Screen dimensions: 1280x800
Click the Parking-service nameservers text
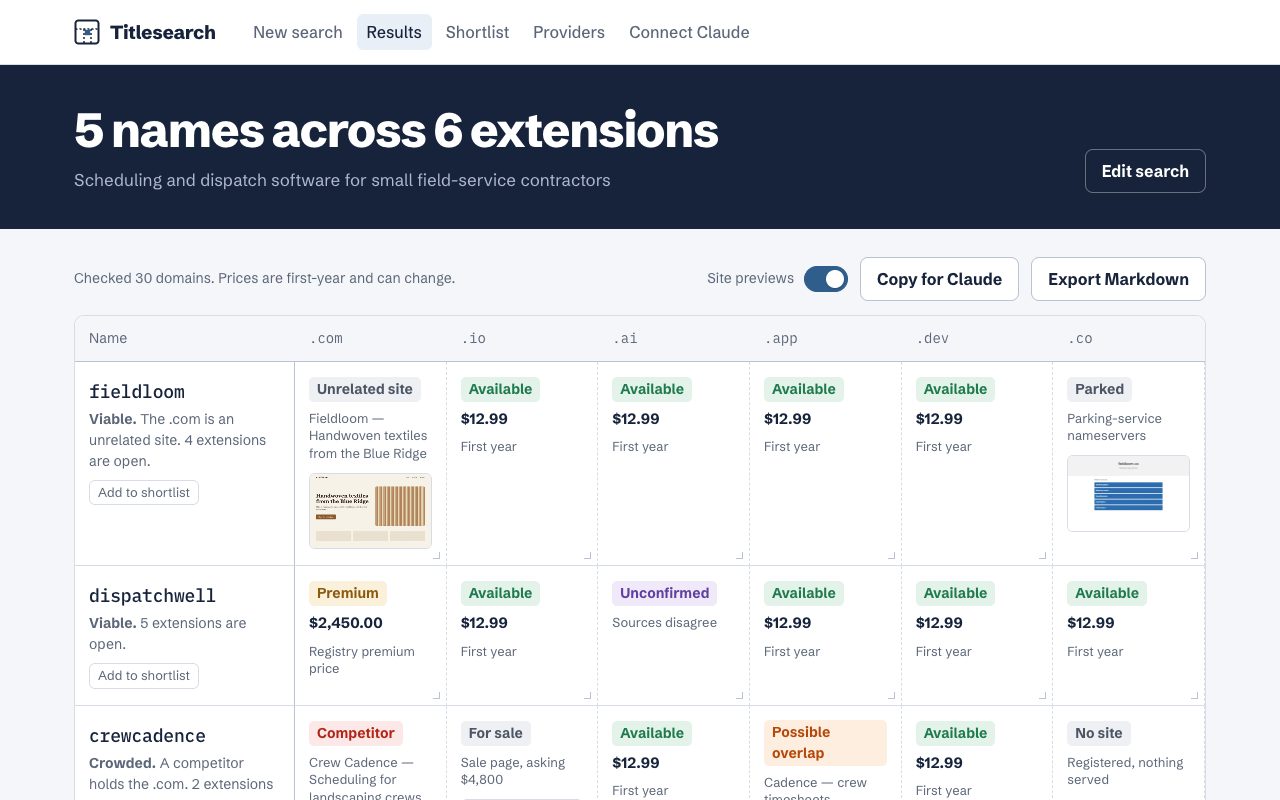[x=1114, y=427]
